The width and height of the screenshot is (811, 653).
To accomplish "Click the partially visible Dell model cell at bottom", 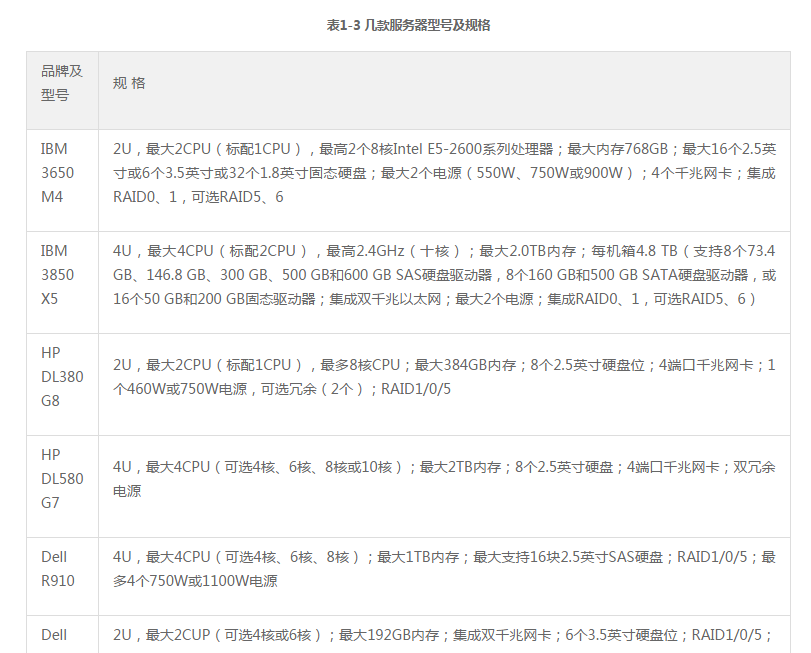I will click(x=63, y=634).
